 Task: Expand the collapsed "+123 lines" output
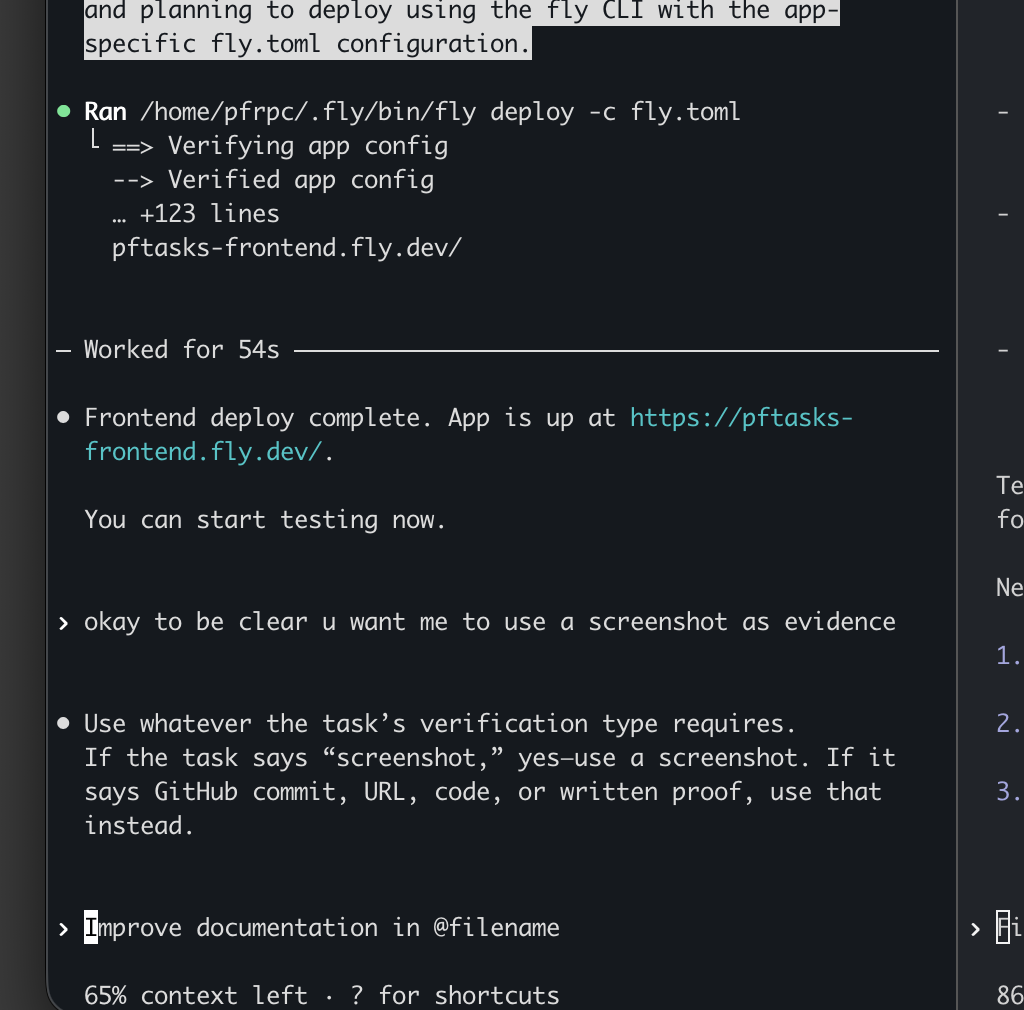pos(196,213)
